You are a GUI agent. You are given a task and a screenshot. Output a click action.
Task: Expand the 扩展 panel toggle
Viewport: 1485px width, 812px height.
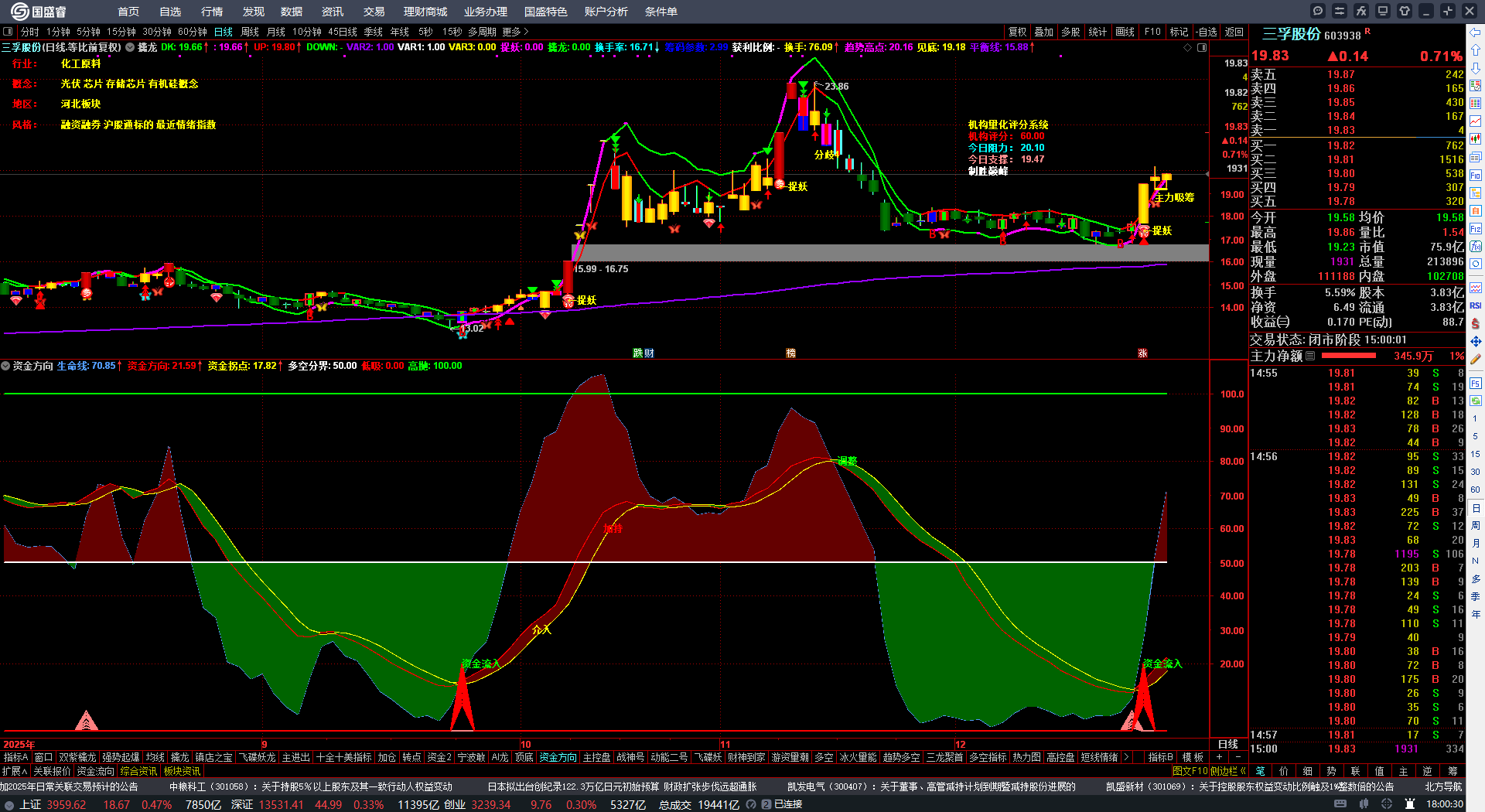tap(15, 771)
